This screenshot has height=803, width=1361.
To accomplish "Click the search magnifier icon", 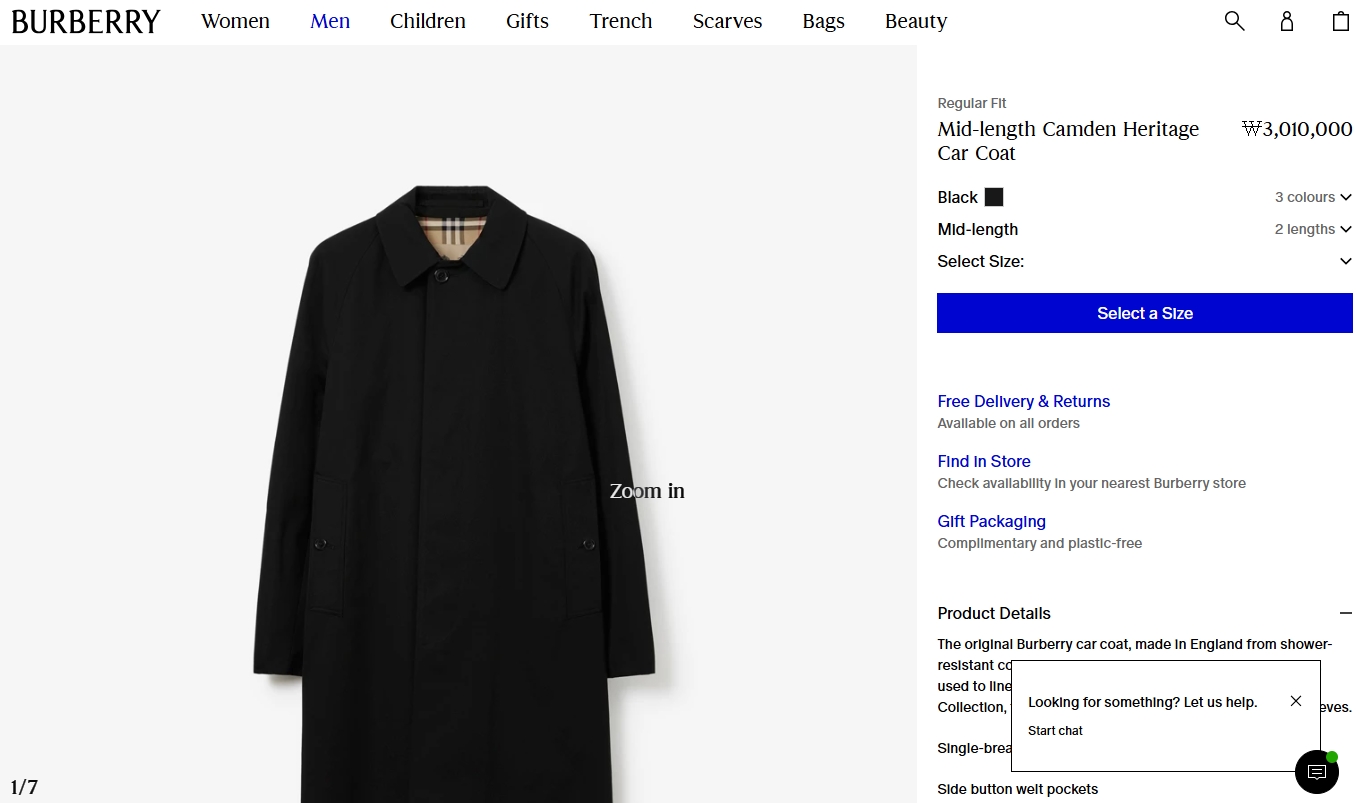I will [x=1235, y=21].
